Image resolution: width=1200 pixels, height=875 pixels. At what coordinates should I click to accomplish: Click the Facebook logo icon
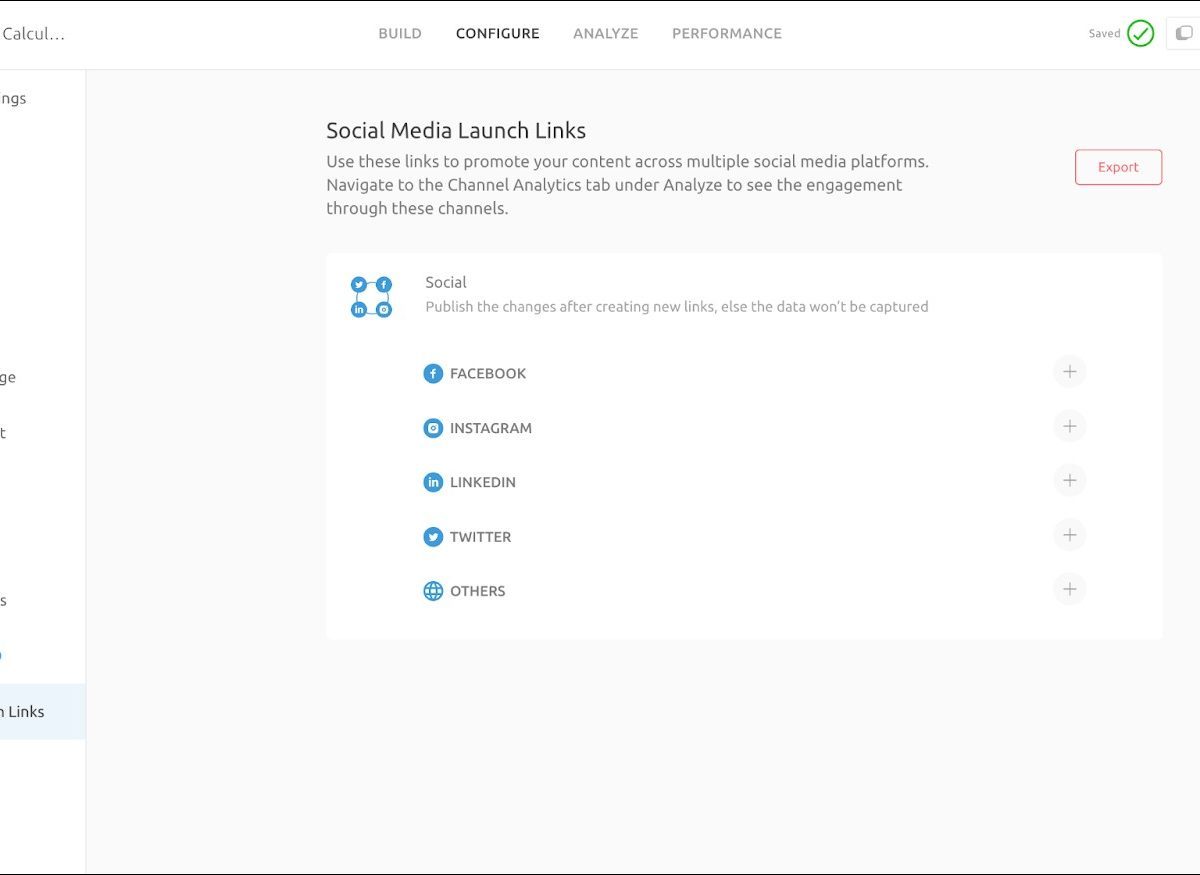(433, 374)
